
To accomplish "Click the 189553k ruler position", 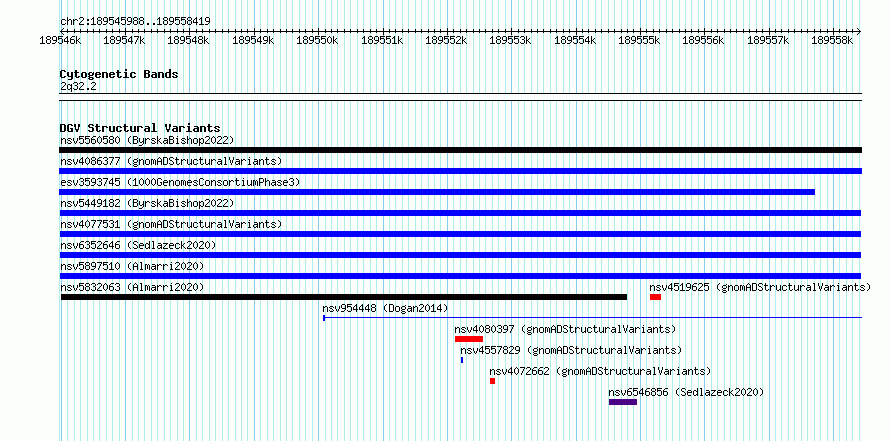I will tap(510, 40).
